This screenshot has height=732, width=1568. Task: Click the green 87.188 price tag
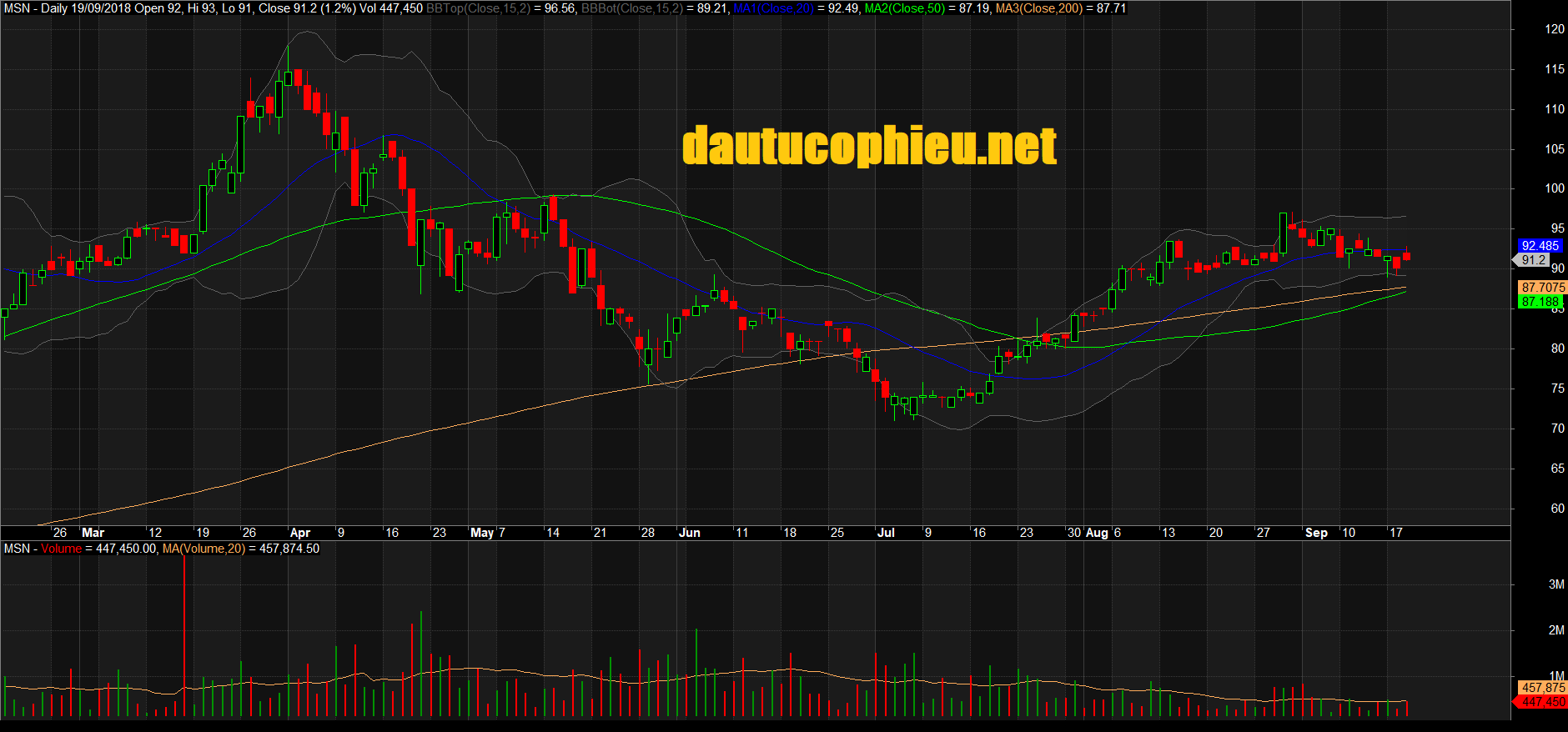(1540, 302)
